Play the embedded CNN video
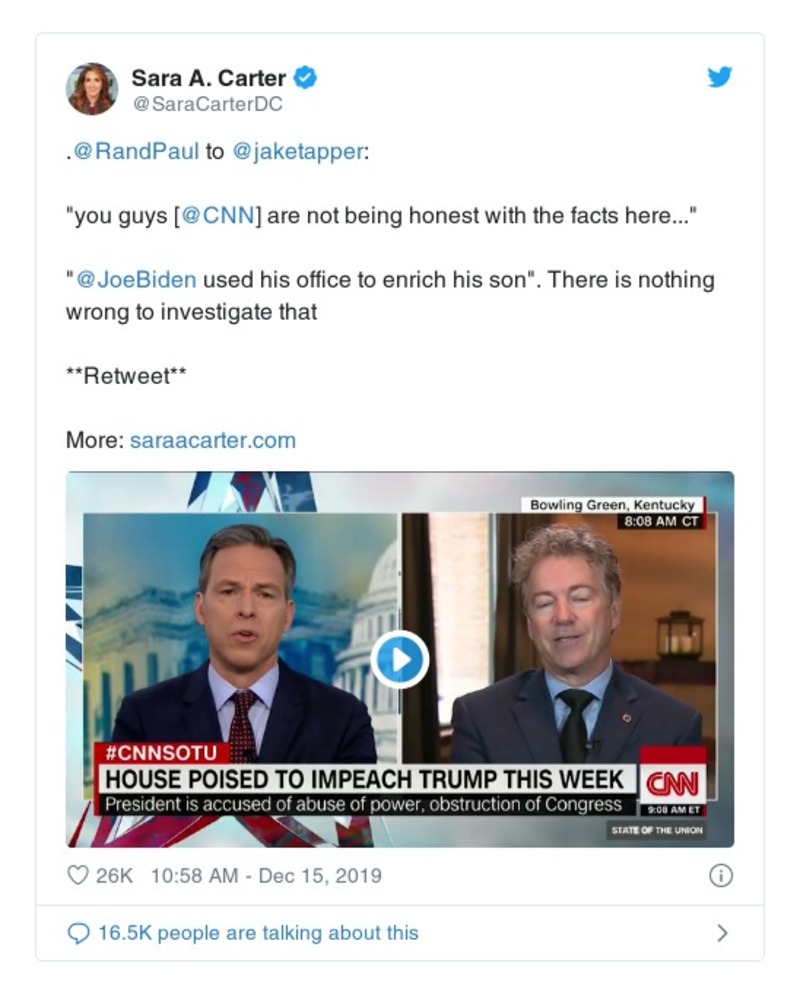This screenshot has height=998, width=800. coord(399,659)
